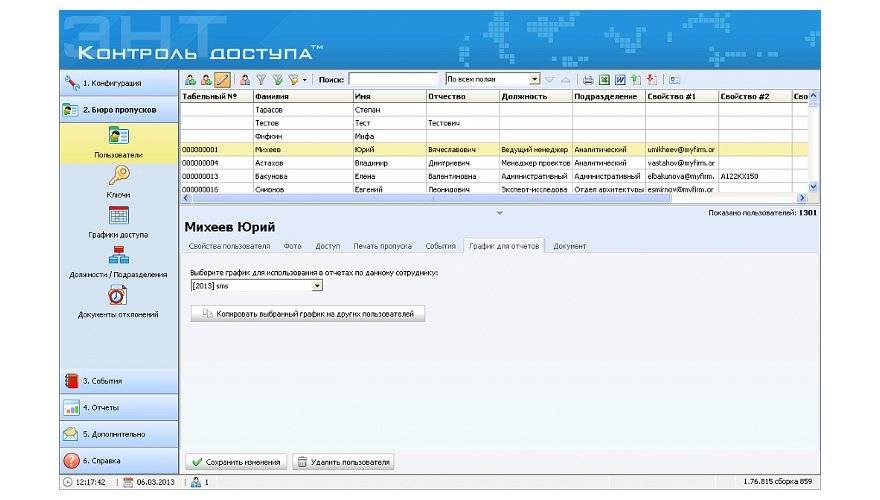
Task: Click 'Сохранить изменения' button
Action: (237, 462)
